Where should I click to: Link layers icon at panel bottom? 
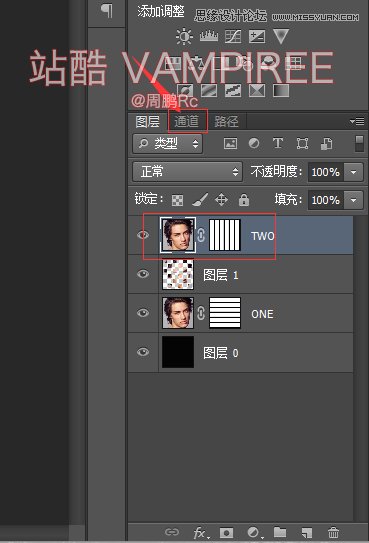[x=172, y=532]
